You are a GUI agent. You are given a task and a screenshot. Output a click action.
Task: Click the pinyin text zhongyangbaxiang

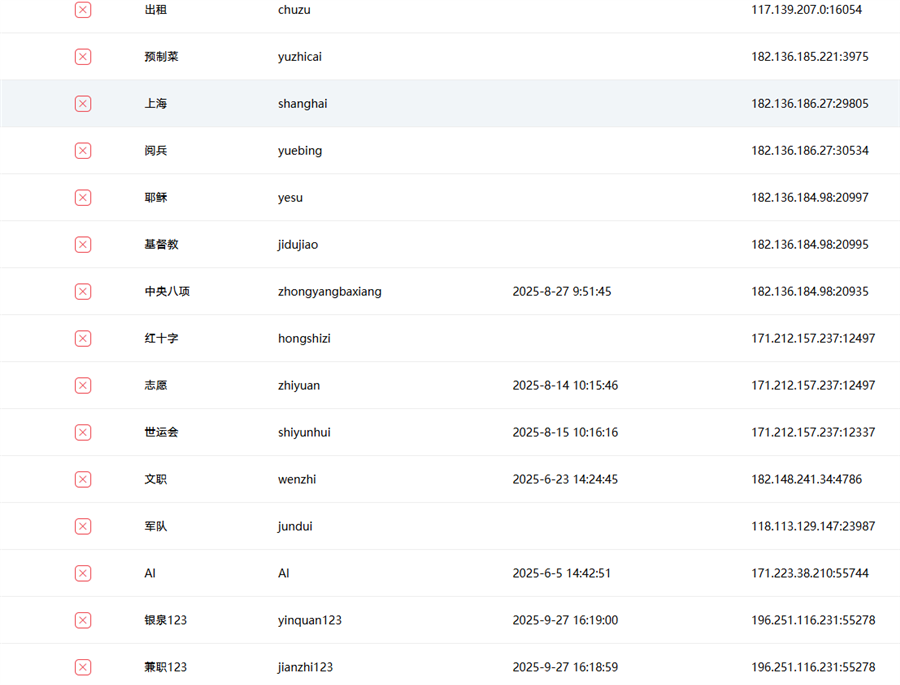click(329, 292)
